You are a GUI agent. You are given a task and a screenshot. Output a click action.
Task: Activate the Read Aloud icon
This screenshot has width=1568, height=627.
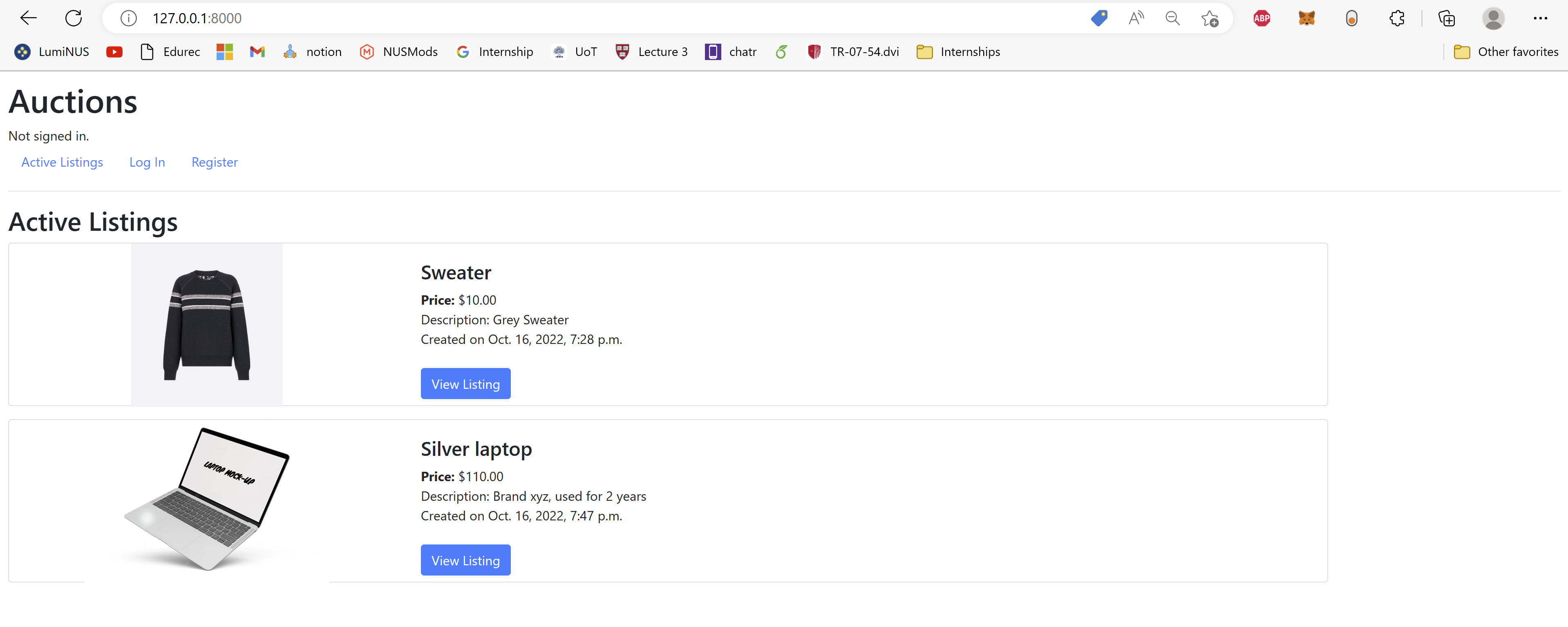1136,18
